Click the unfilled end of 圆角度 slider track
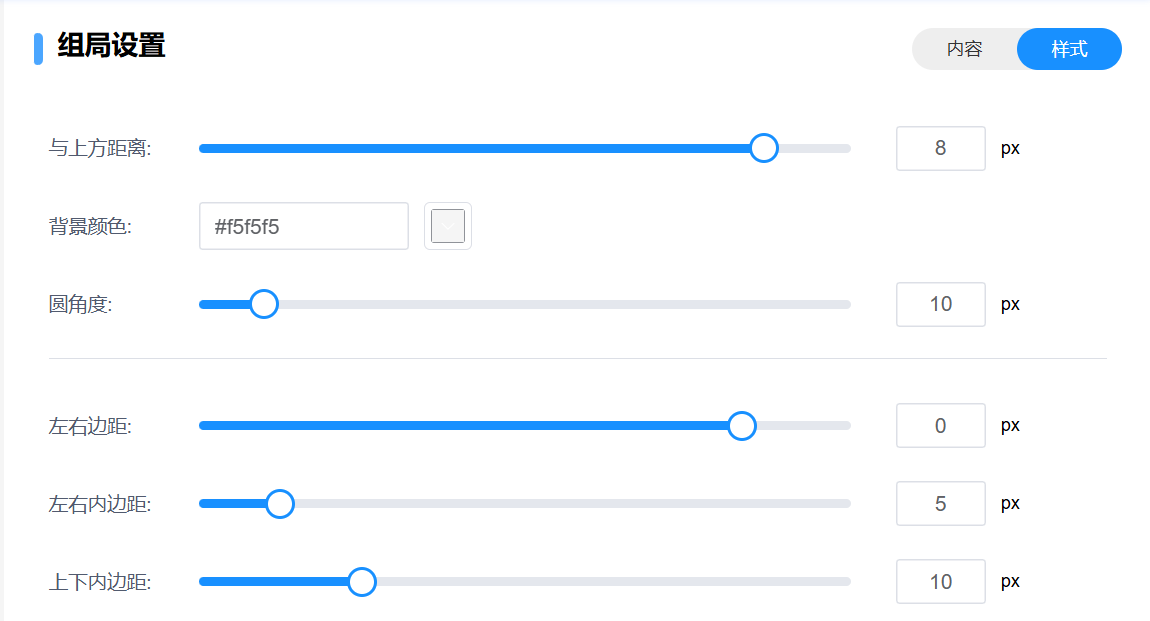1150x621 pixels. (x=840, y=304)
